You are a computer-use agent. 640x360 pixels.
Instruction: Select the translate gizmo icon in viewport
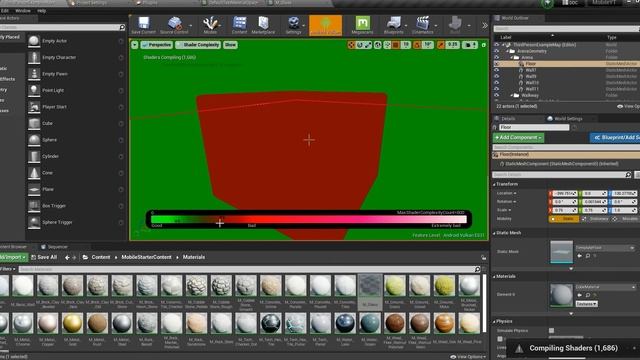pyautogui.click(x=351, y=45)
